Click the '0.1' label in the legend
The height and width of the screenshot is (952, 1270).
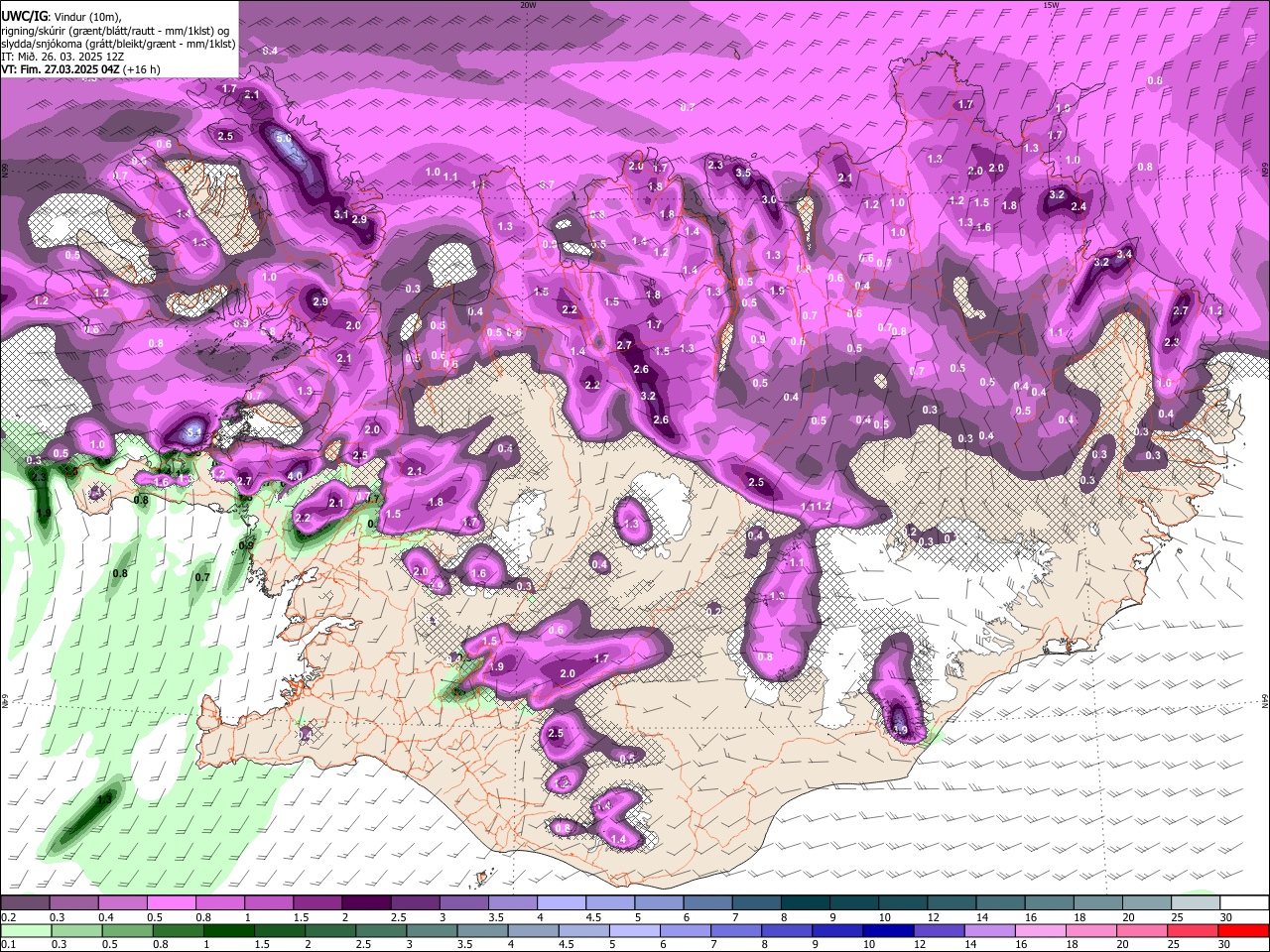(x=8, y=945)
